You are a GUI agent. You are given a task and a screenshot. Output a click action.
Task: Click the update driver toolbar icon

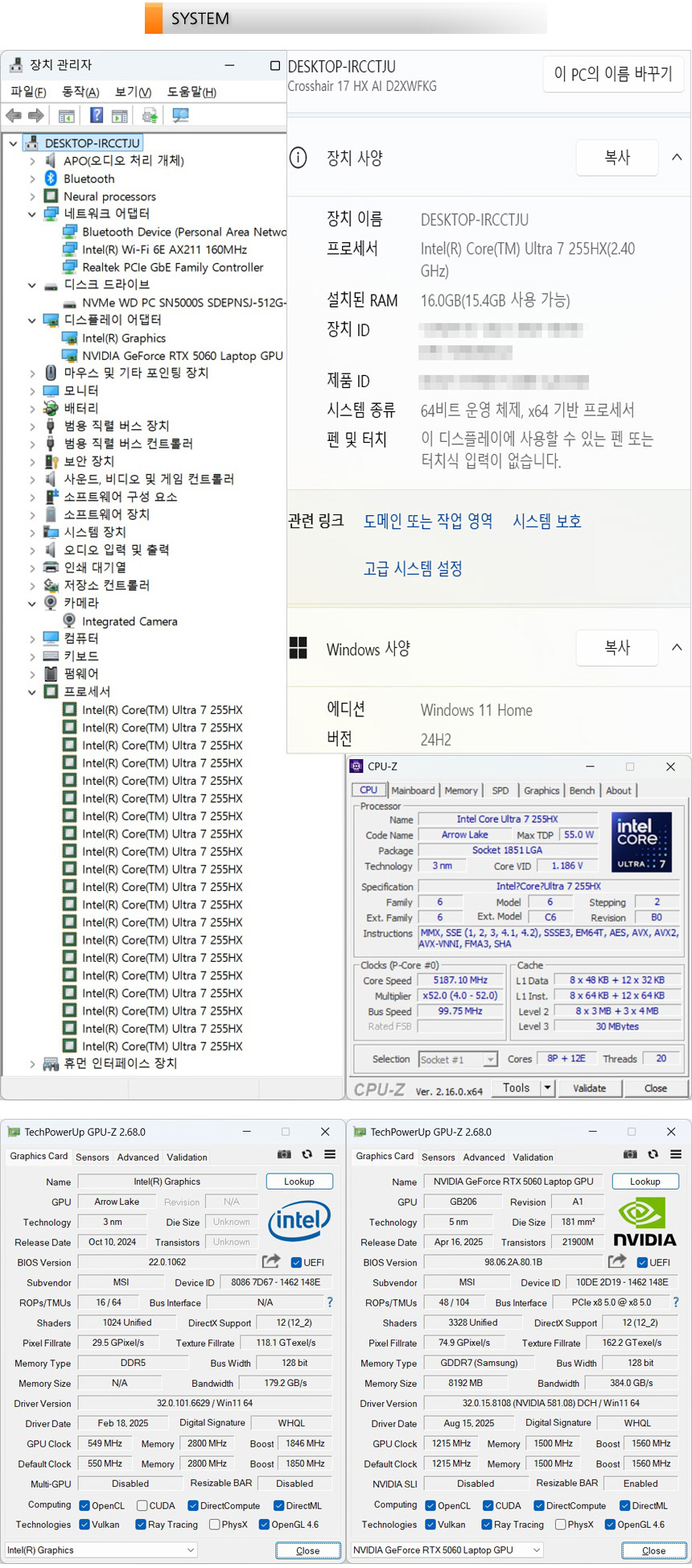150,116
